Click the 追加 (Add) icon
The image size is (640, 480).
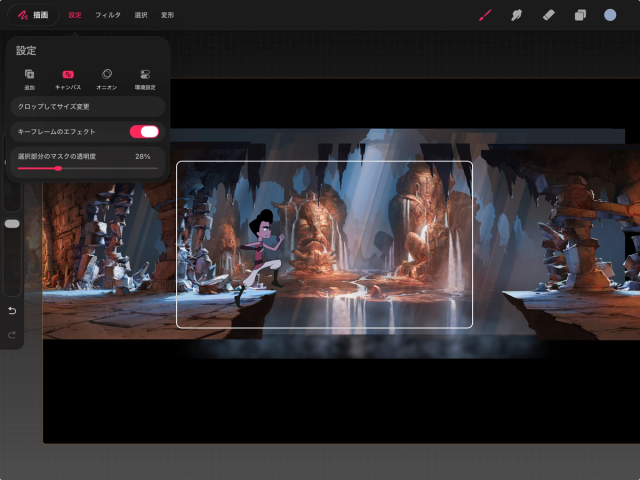pyautogui.click(x=29, y=75)
